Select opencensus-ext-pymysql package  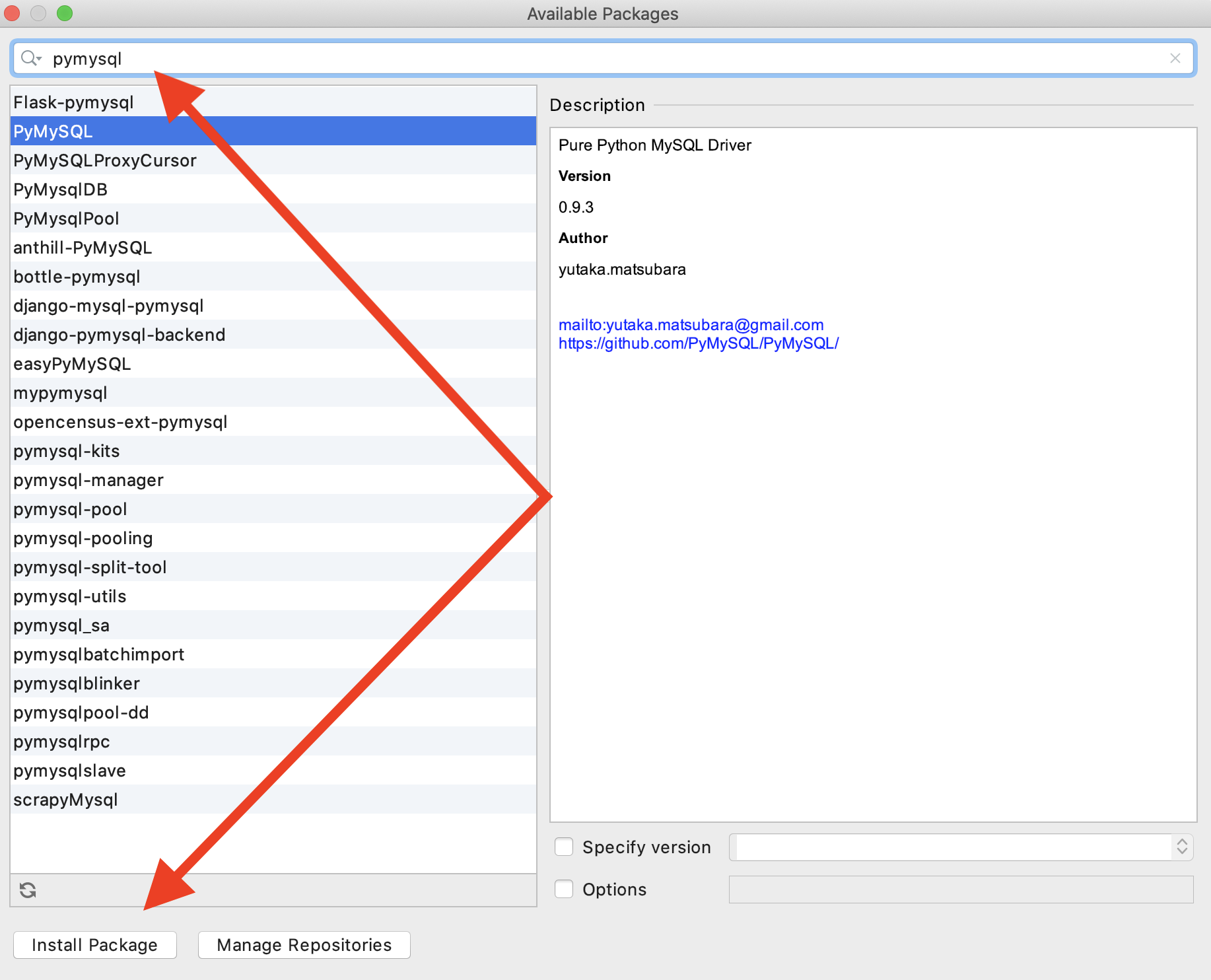pyautogui.click(x=273, y=421)
